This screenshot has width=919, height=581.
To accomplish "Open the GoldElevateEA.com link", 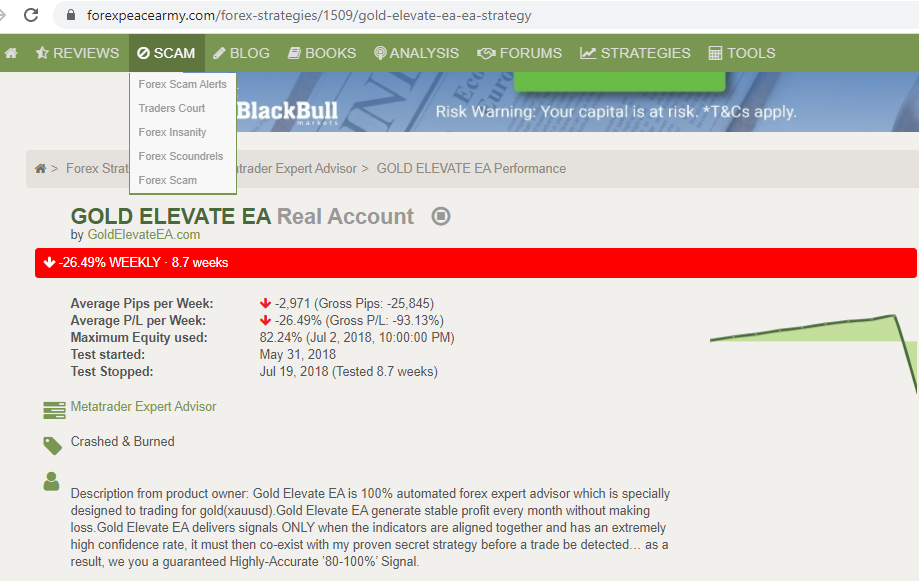I will [x=144, y=235].
